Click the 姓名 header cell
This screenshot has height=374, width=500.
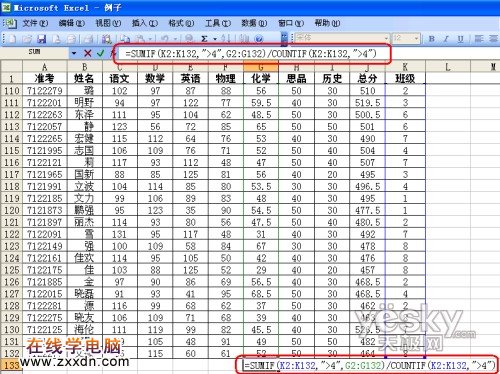pos(85,78)
